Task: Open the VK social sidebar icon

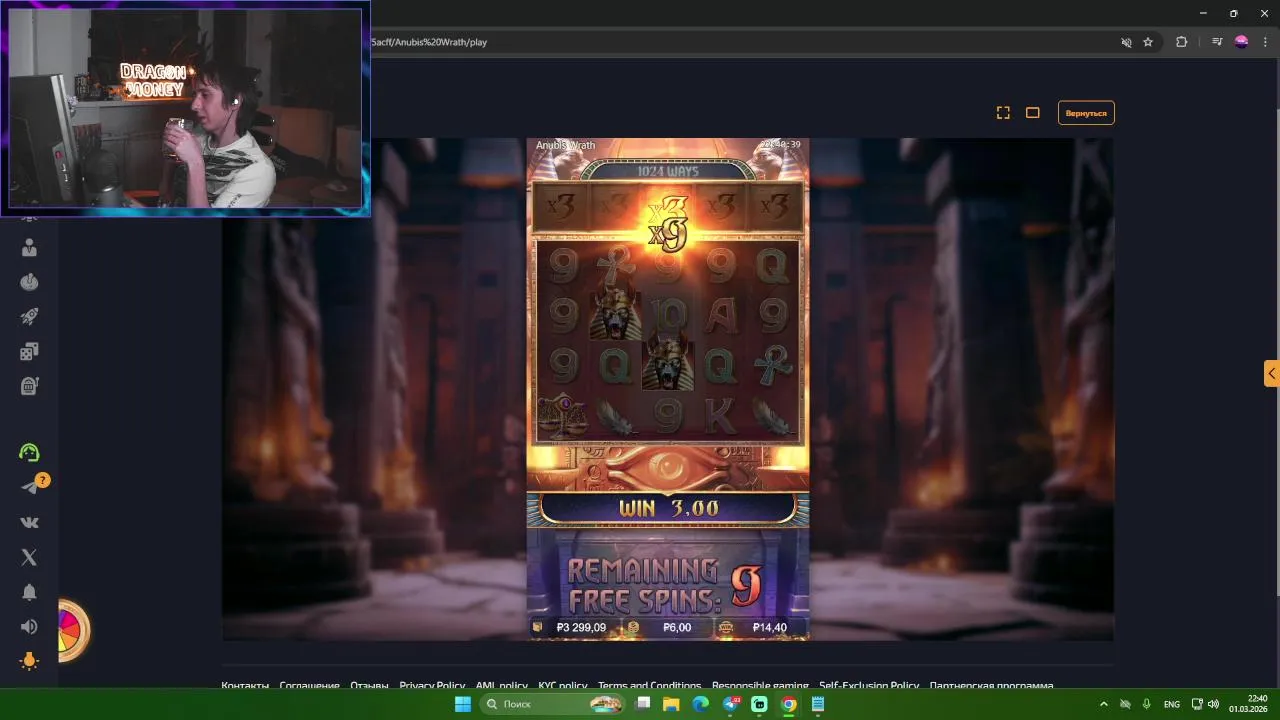Action: pyautogui.click(x=29, y=522)
